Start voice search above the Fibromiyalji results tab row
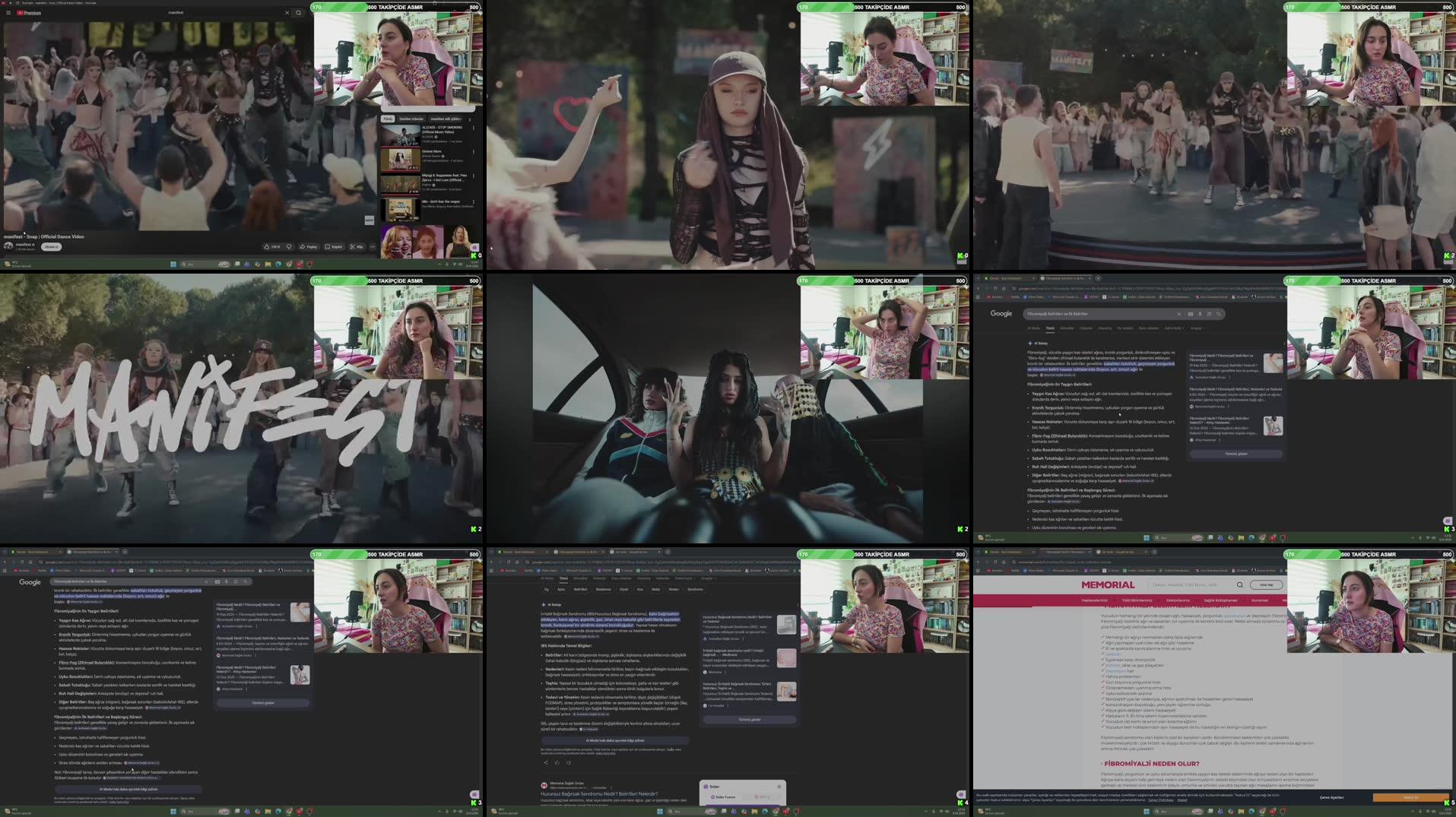Viewport: 1456px width, 817px height. pos(1201,314)
